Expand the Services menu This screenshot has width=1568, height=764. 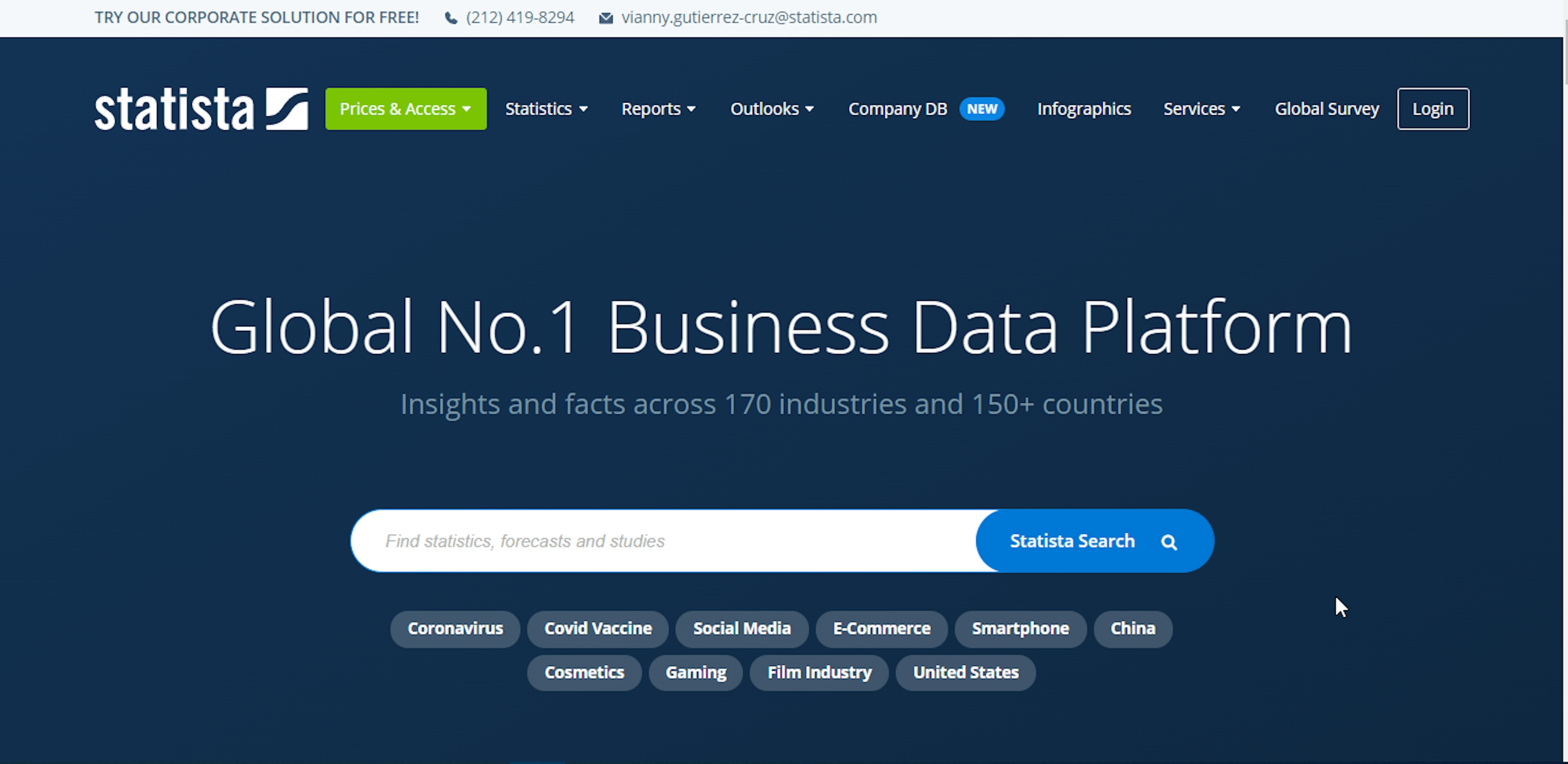[x=1202, y=109]
